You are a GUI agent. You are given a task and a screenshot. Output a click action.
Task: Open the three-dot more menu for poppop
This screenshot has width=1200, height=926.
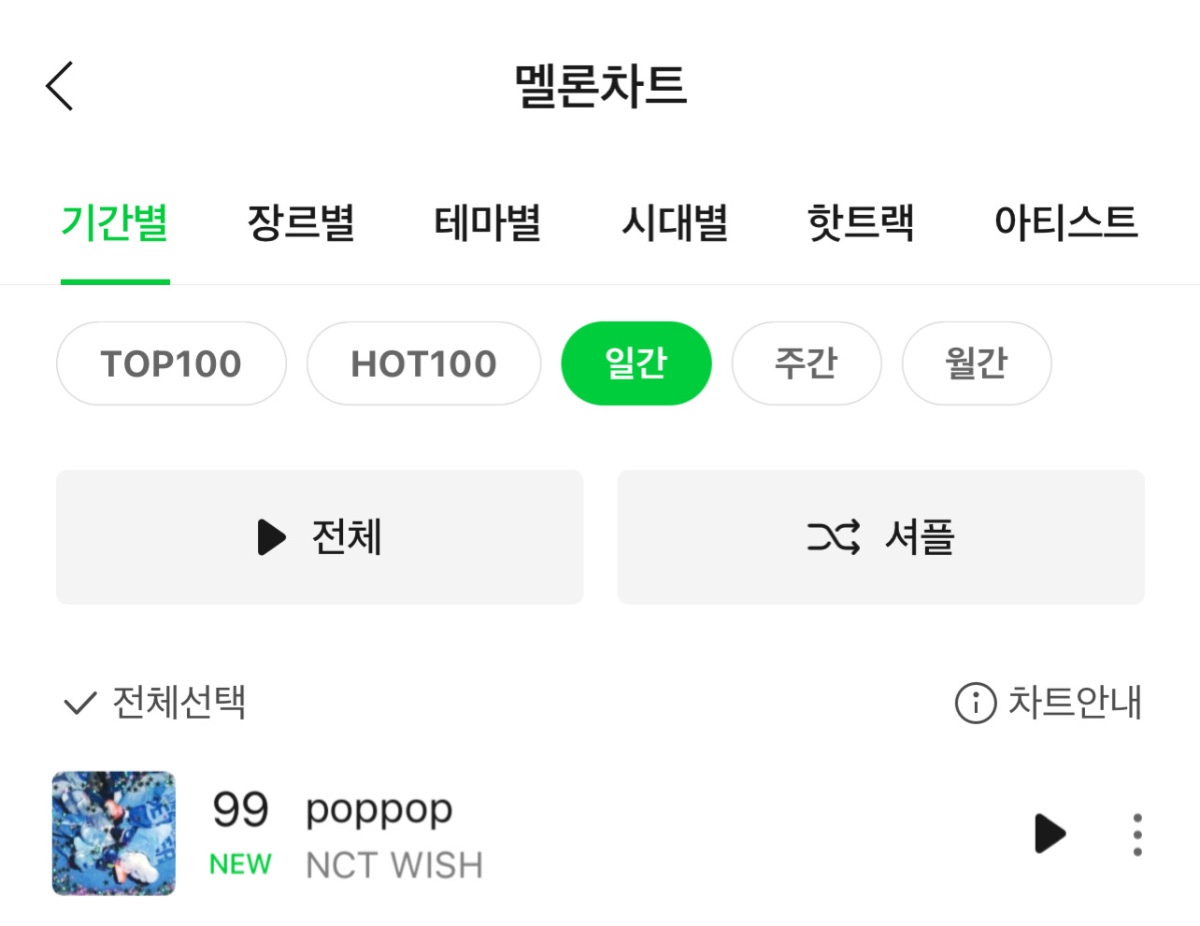click(x=1137, y=834)
